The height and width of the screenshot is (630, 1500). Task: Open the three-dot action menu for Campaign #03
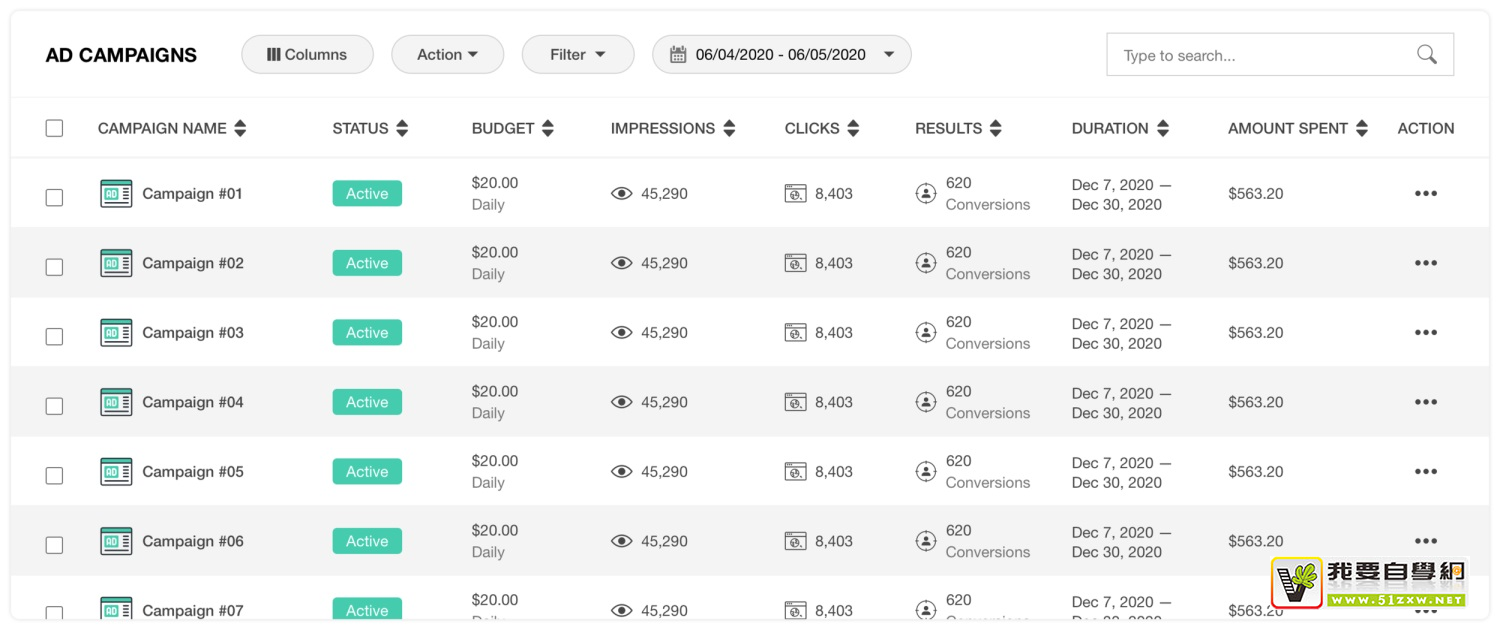pos(1426,333)
